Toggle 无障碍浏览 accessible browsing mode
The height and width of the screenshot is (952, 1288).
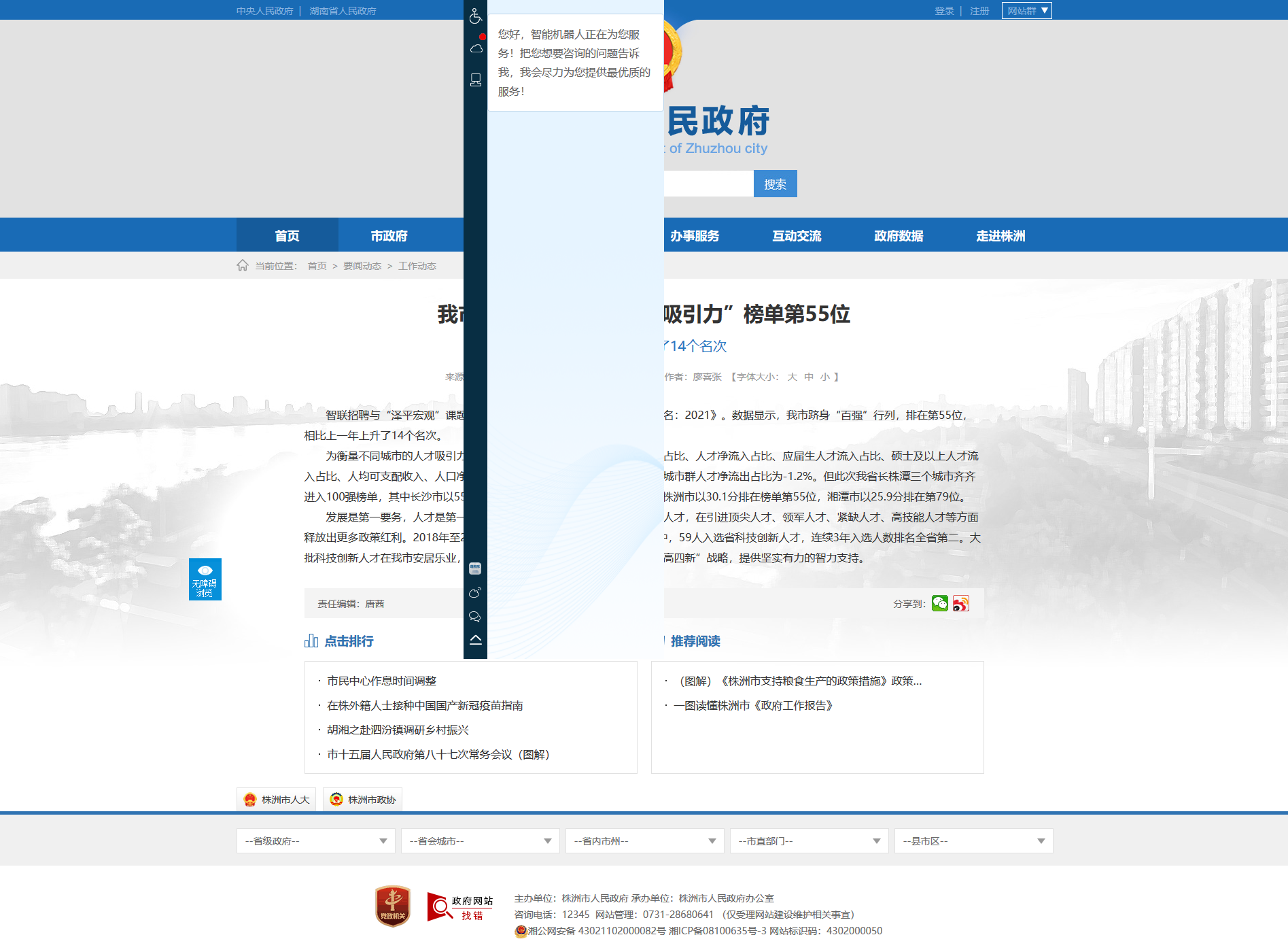coord(205,579)
